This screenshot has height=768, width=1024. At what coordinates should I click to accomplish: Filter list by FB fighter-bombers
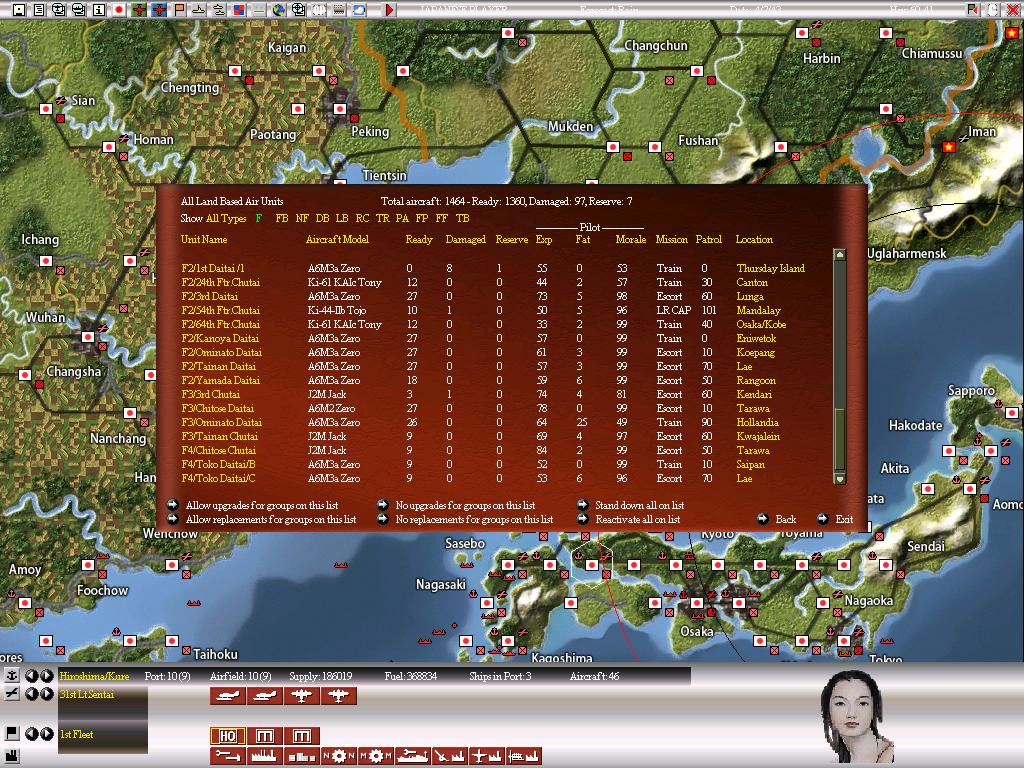coord(281,218)
